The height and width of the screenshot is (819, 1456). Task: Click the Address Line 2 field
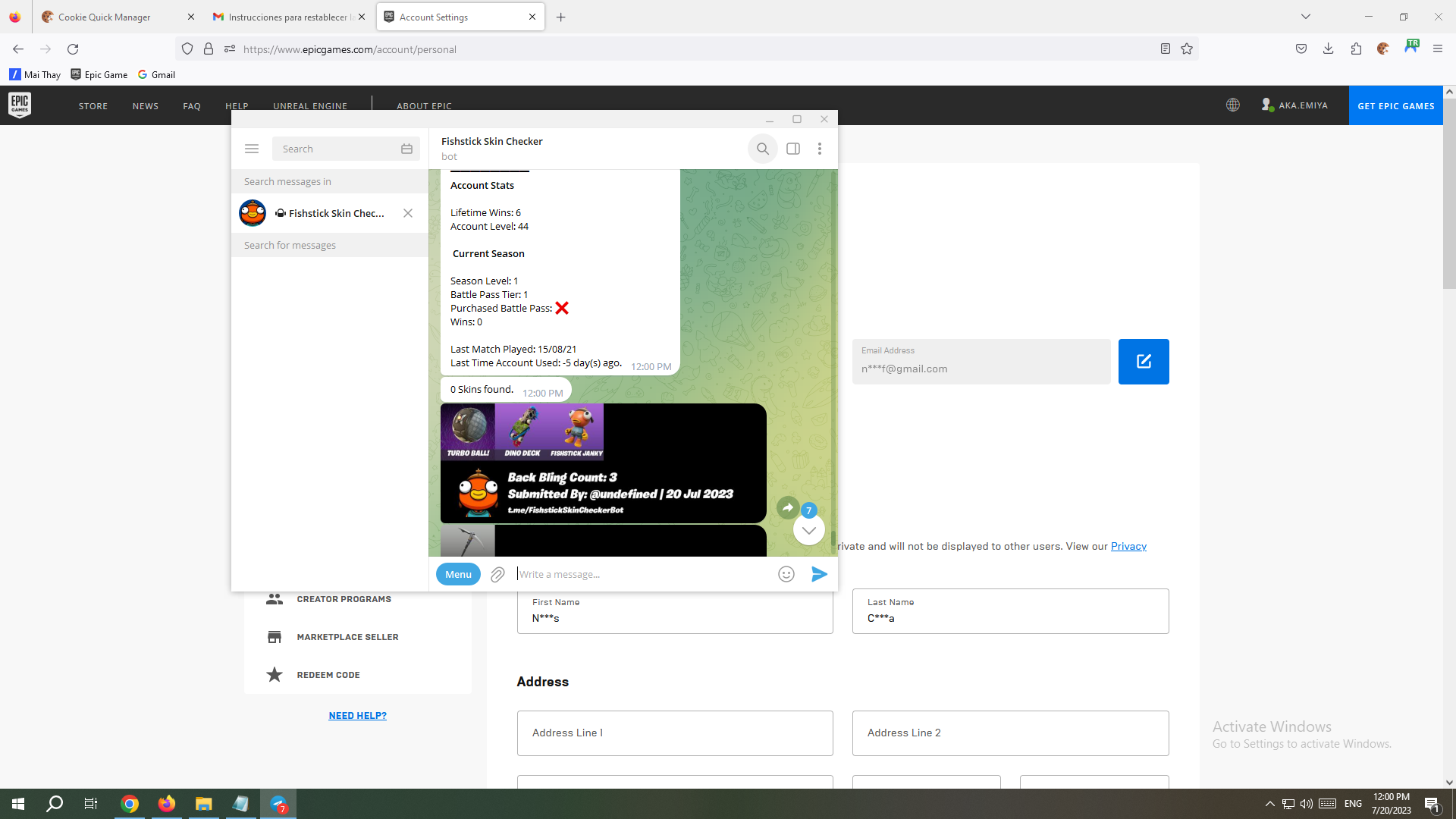pos(1010,733)
